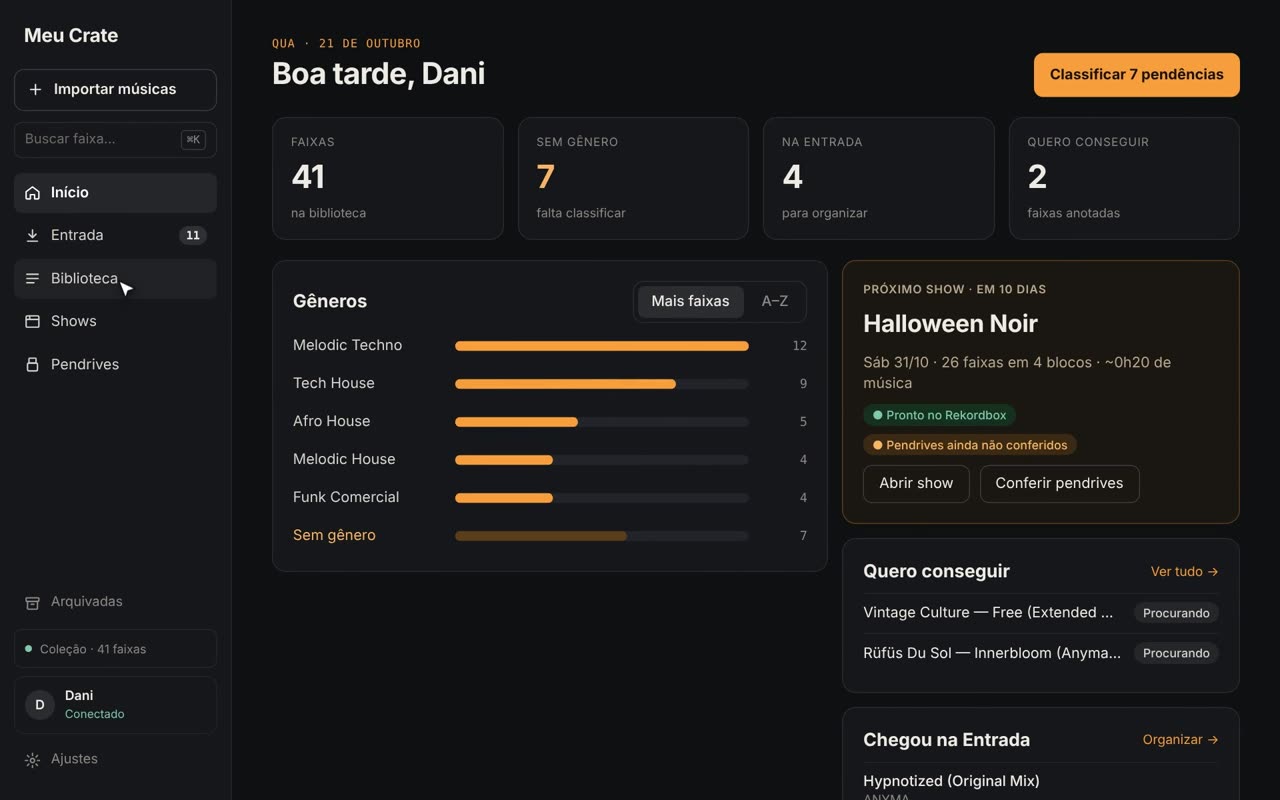
Task: Click the Importar músicas button
Action: (x=115, y=90)
